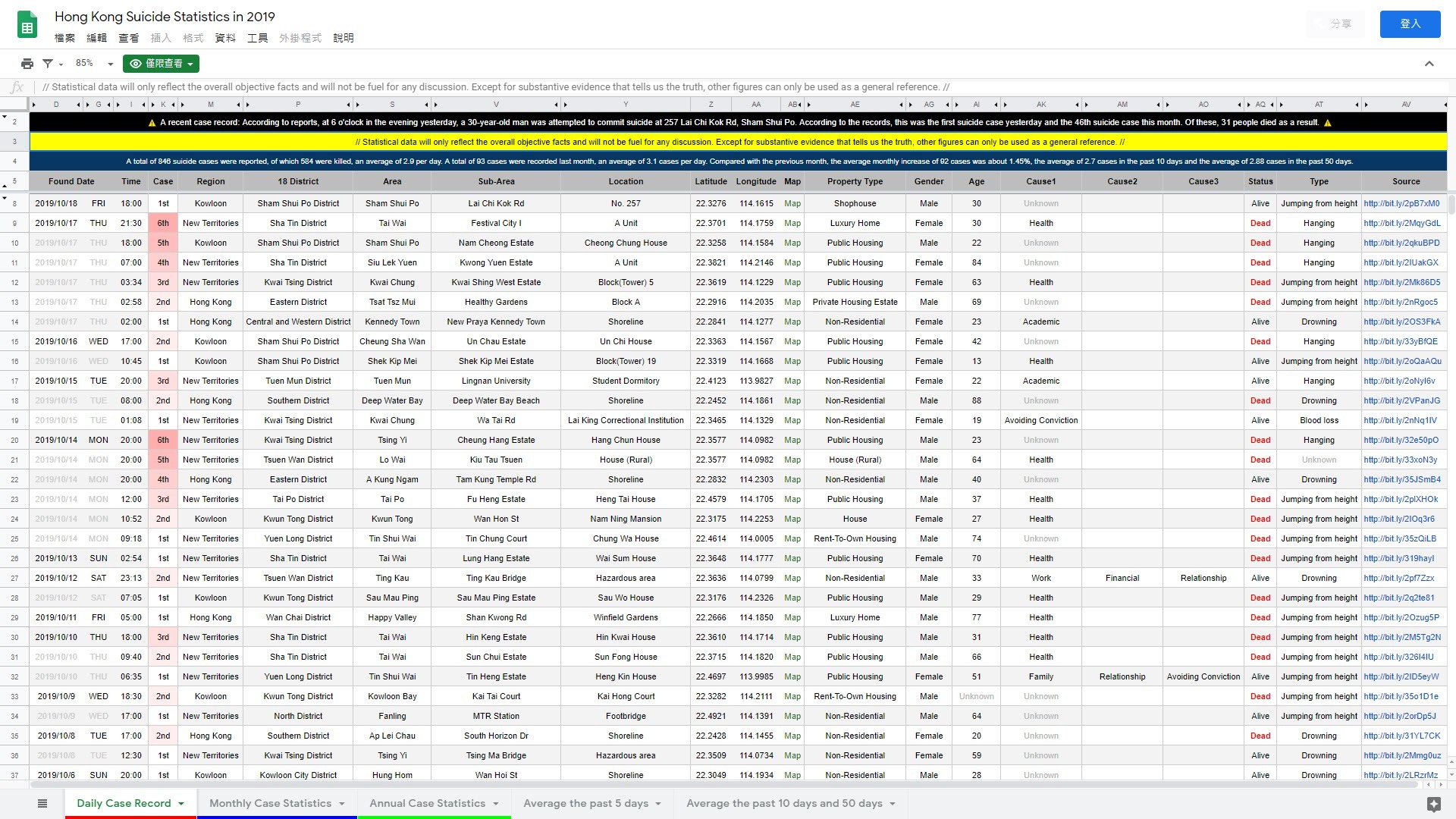Open the Explore icon at bottom right
Screen dimensions: 1456x819
[1433, 804]
